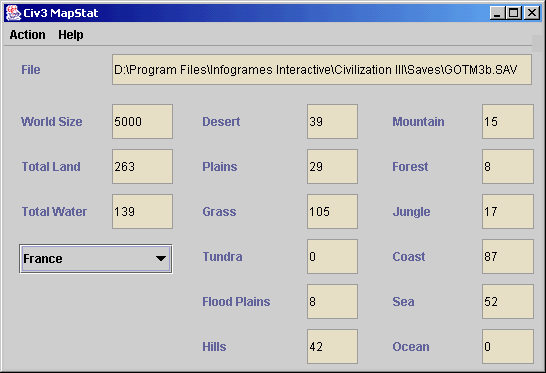
Task: Open the Action menu
Action: (28, 35)
